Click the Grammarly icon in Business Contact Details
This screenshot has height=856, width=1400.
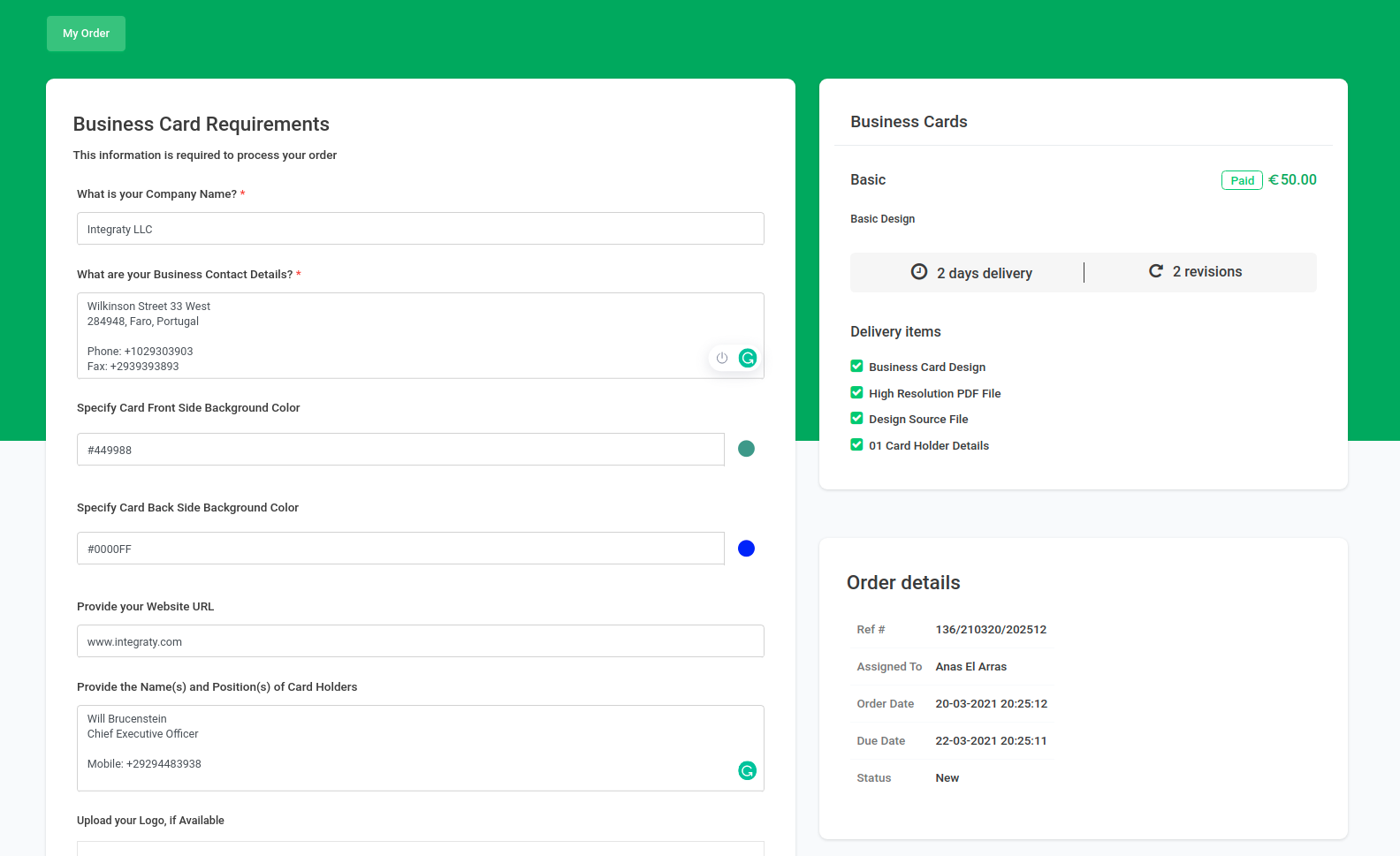pyautogui.click(x=748, y=358)
